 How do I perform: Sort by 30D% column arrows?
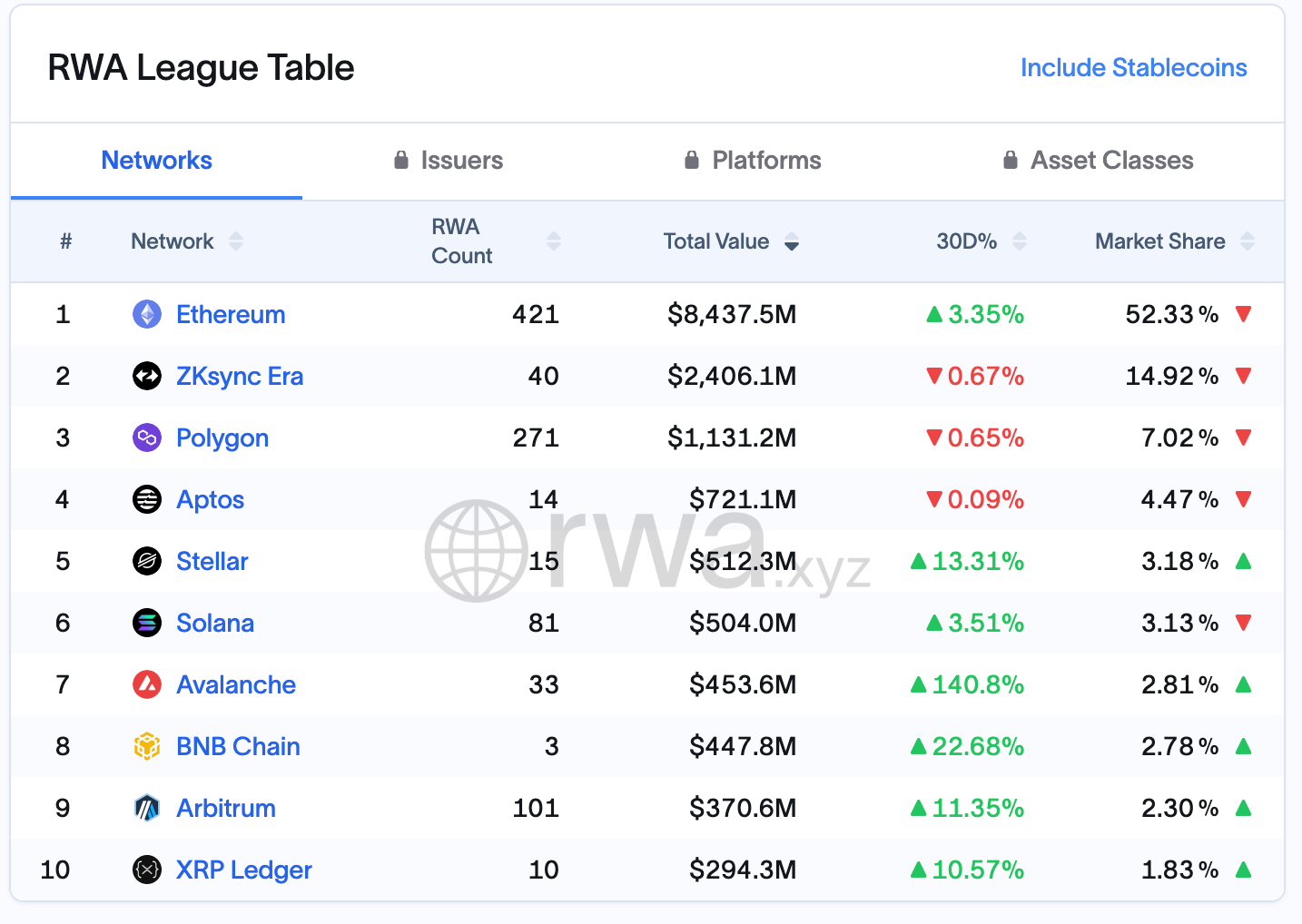coord(1020,241)
